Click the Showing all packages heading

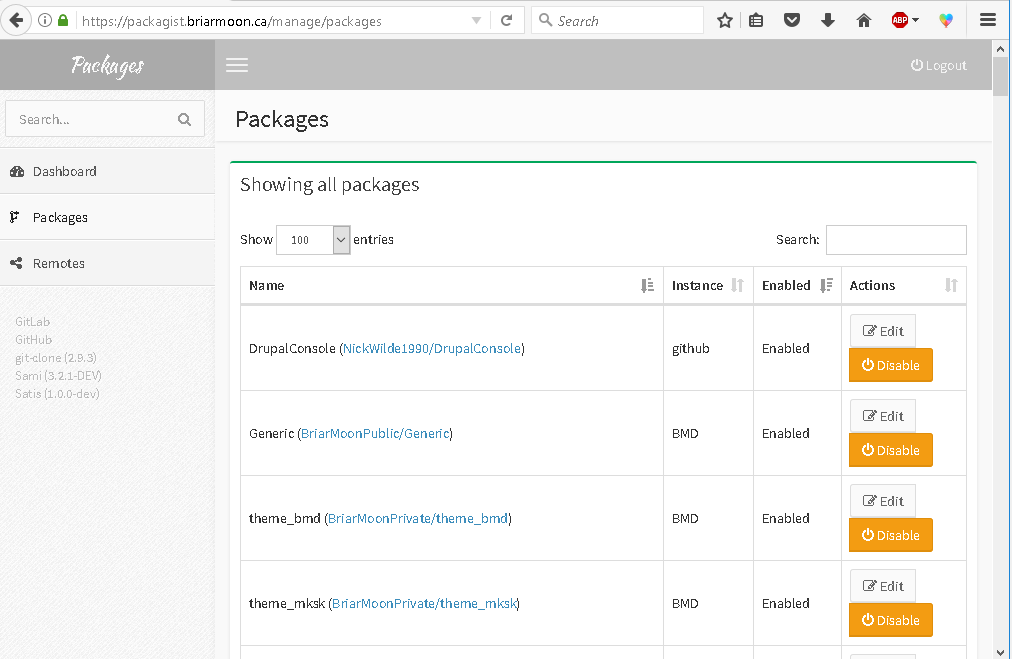click(x=330, y=185)
